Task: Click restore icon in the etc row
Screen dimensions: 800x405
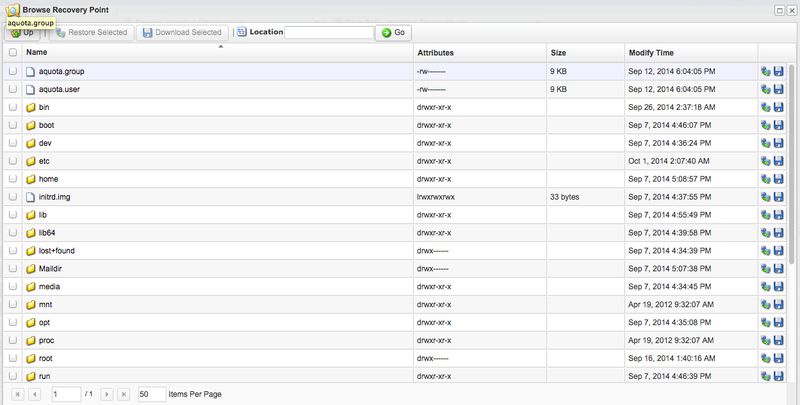Action: [x=766, y=162]
